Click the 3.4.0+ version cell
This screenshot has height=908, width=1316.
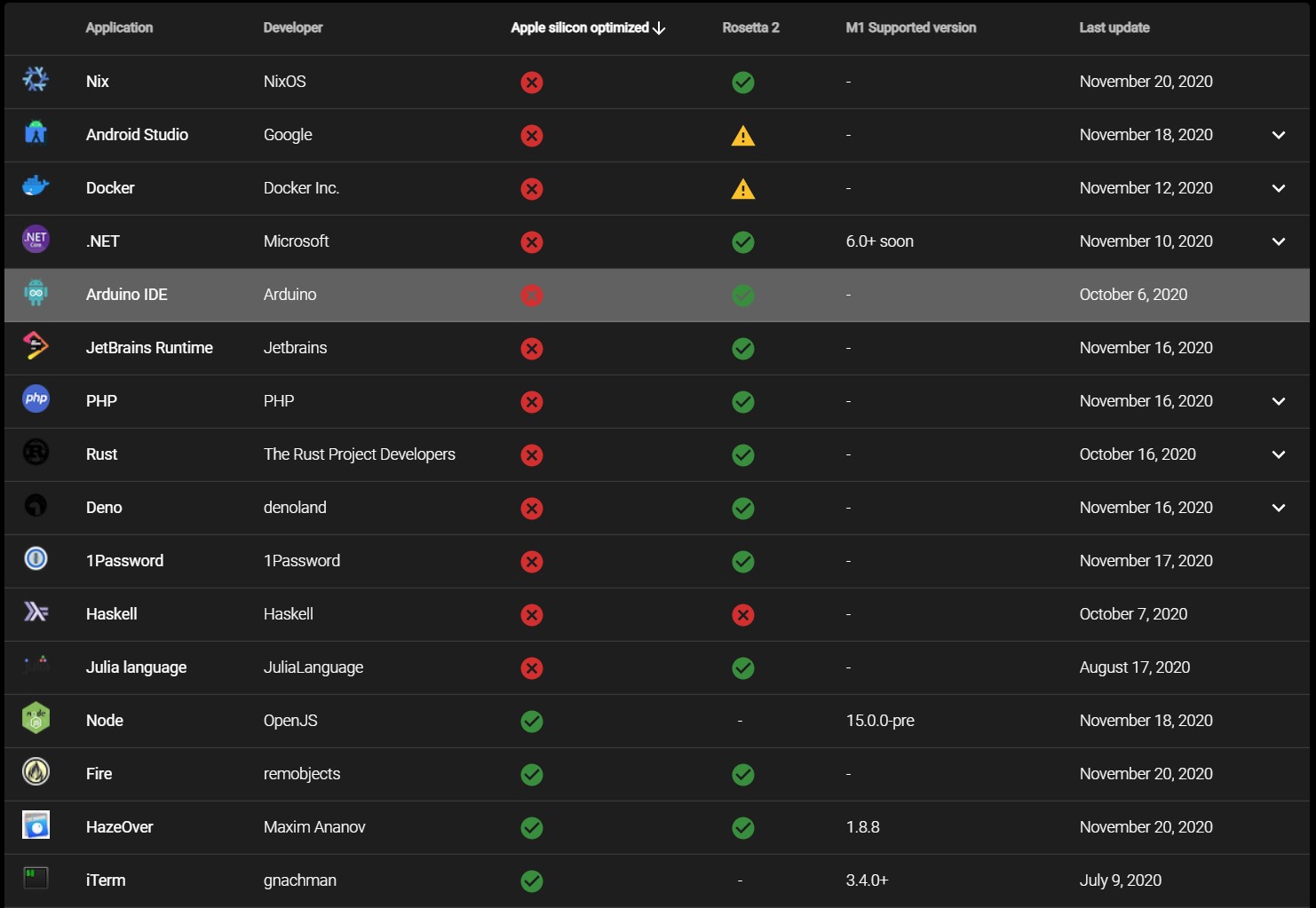pyautogui.click(x=868, y=880)
